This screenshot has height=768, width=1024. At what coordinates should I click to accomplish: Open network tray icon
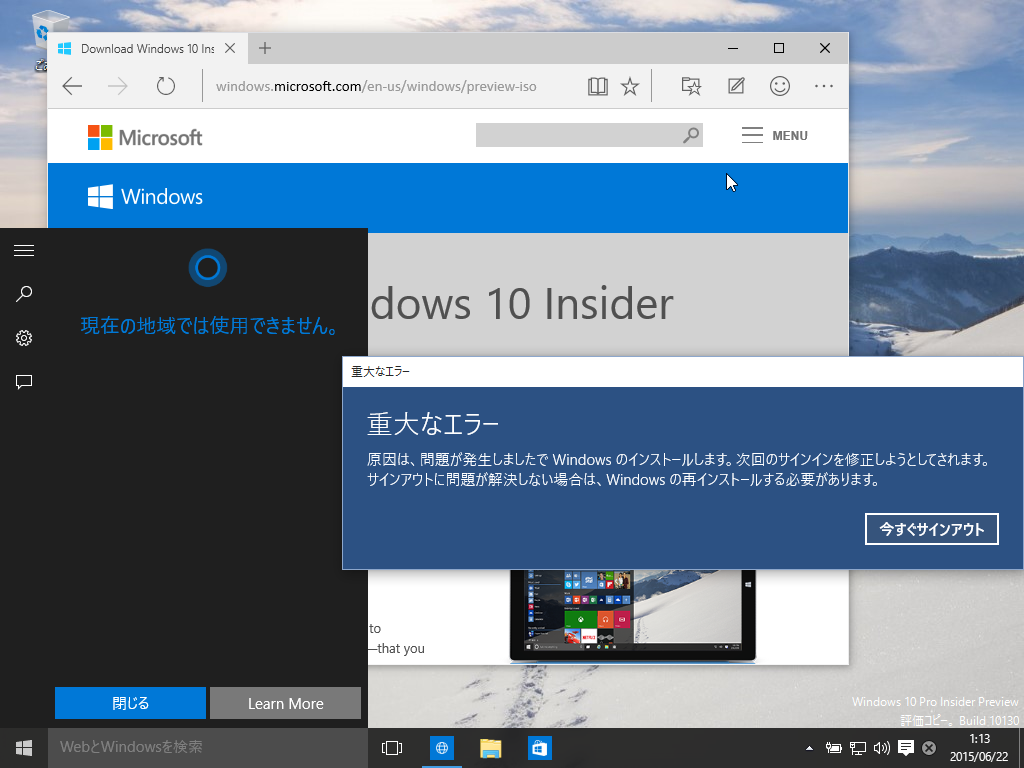857,748
